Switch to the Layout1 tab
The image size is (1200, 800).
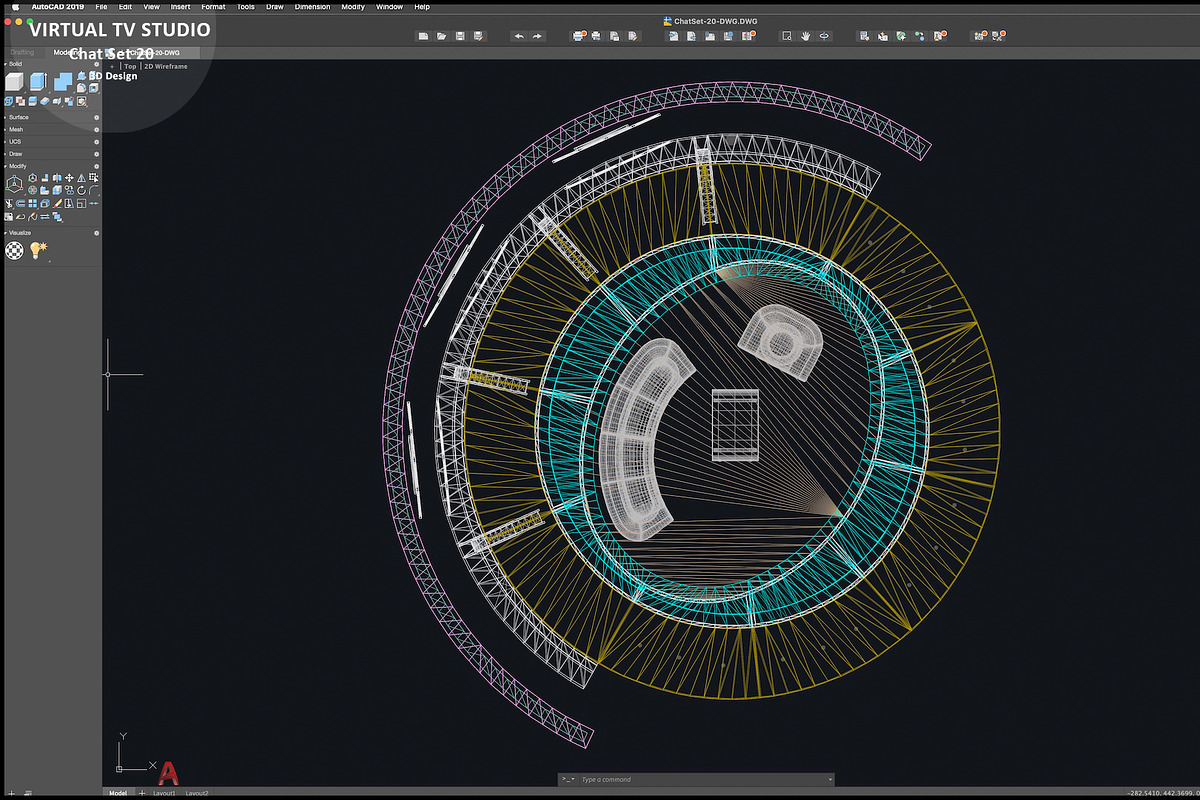click(x=164, y=793)
